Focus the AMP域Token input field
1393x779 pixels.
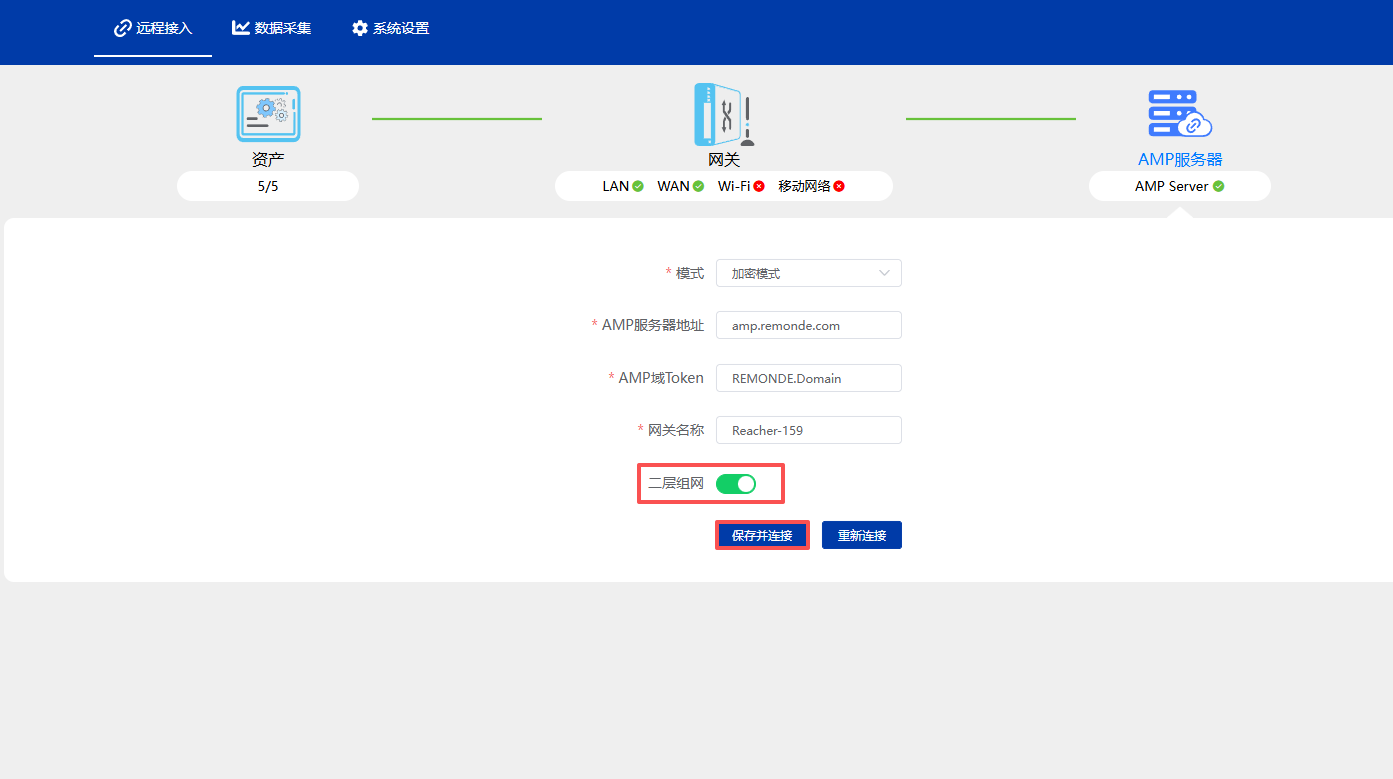coord(808,378)
